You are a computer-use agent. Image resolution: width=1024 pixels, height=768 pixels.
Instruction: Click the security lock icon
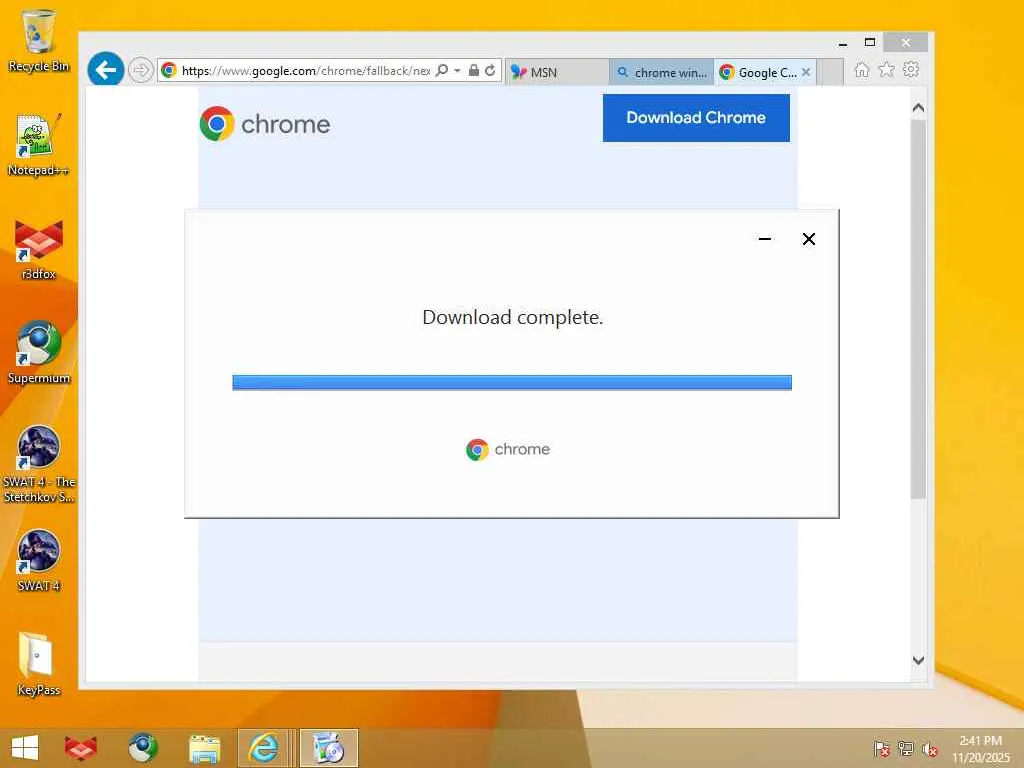point(474,70)
